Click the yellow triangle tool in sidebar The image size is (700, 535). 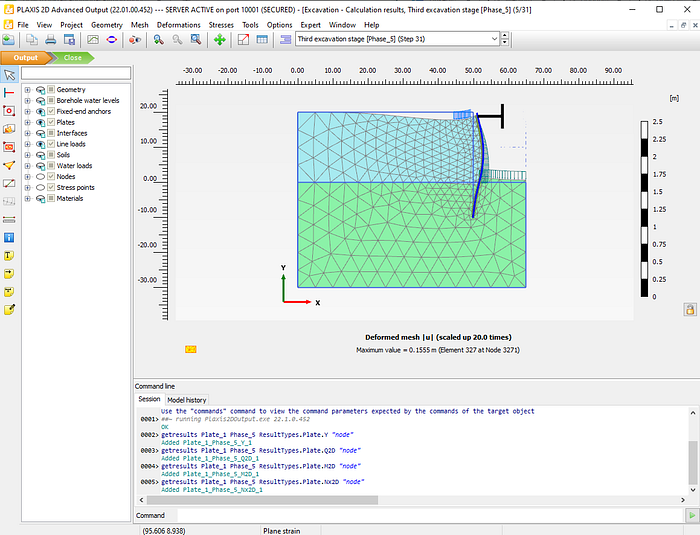[9, 165]
